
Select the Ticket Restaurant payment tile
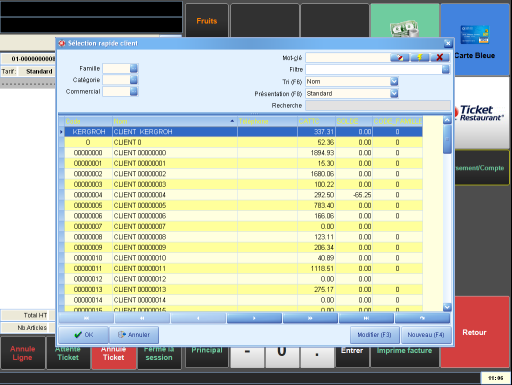(x=481, y=113)
